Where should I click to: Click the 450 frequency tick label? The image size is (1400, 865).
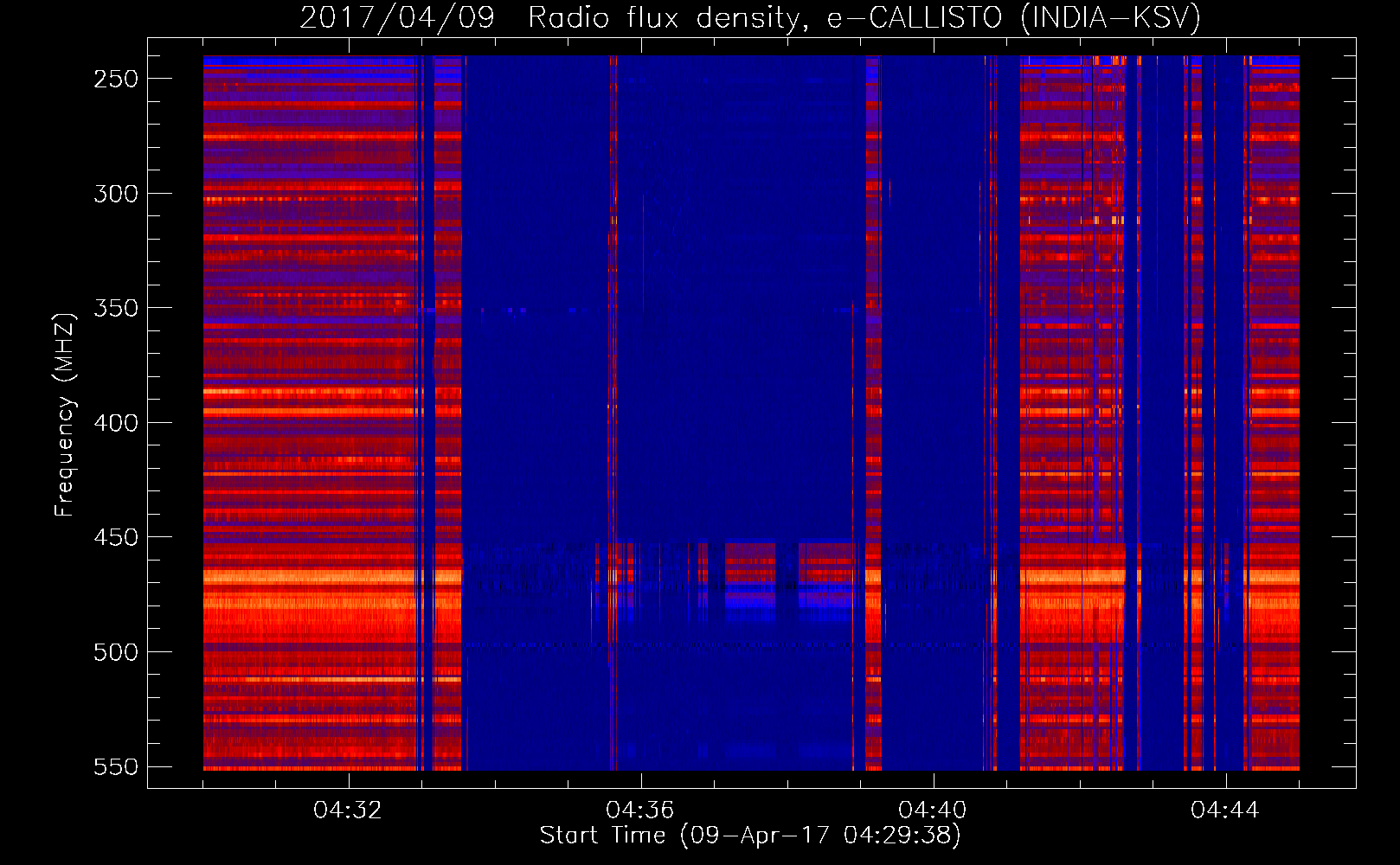click(x=116, y=537)
